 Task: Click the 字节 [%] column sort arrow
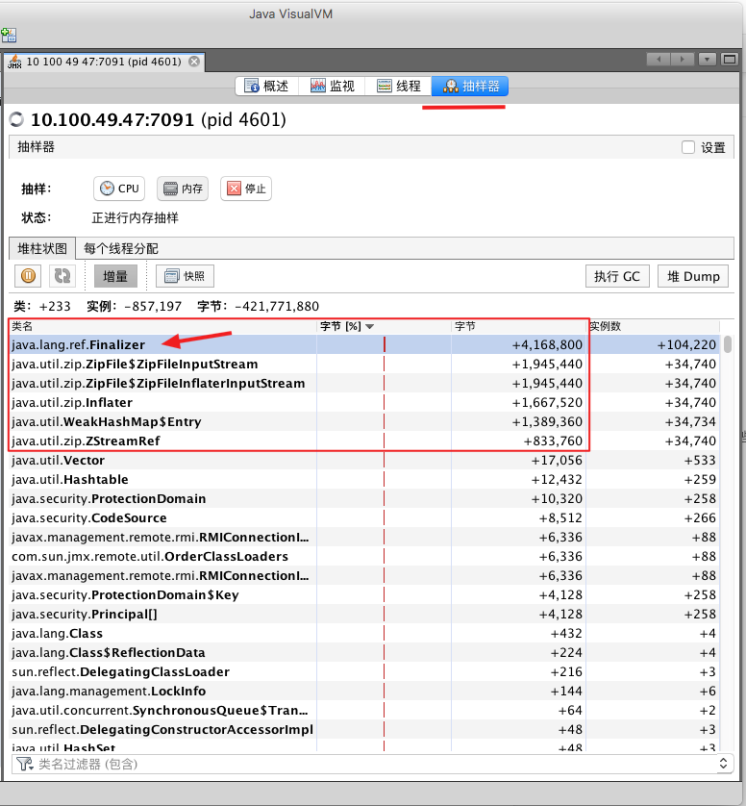pos(370,326)
